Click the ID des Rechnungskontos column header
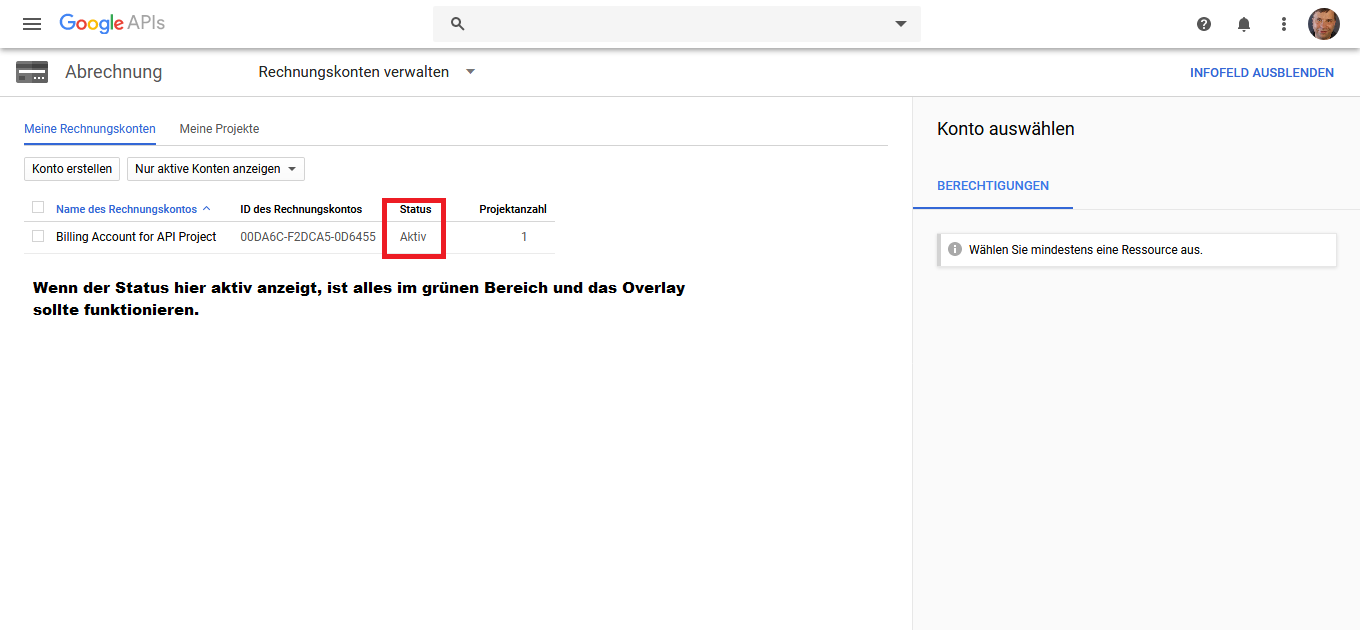Screen dimensions: 1360x630 [x=301, y=209]
